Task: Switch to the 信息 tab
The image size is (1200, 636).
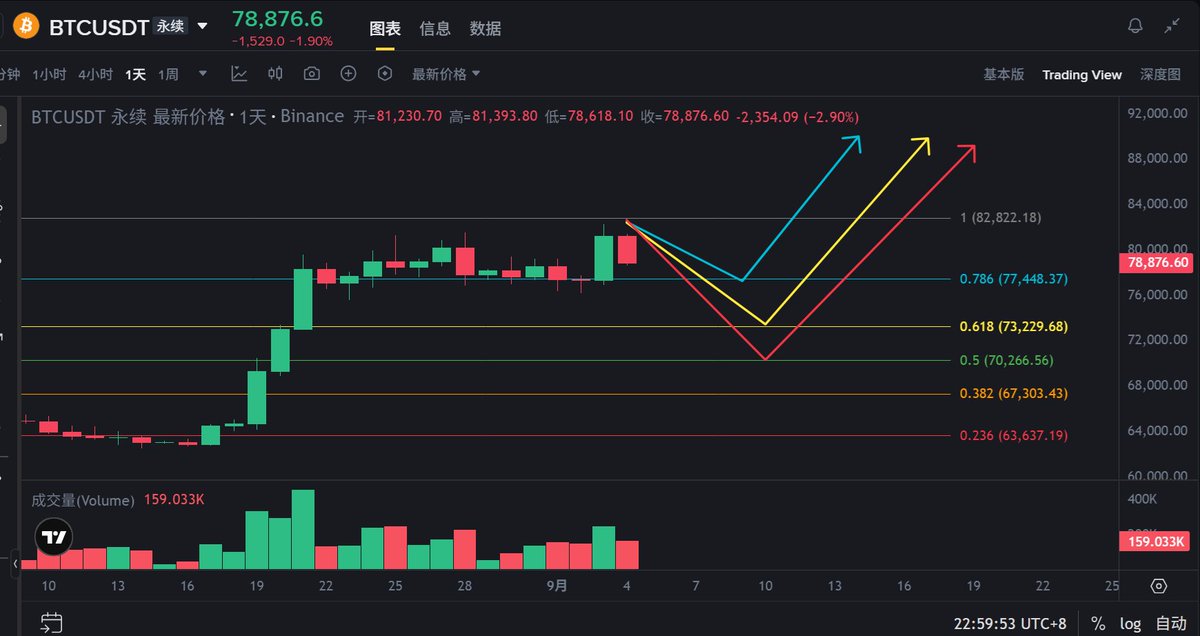Action: [x=435, y=28]
